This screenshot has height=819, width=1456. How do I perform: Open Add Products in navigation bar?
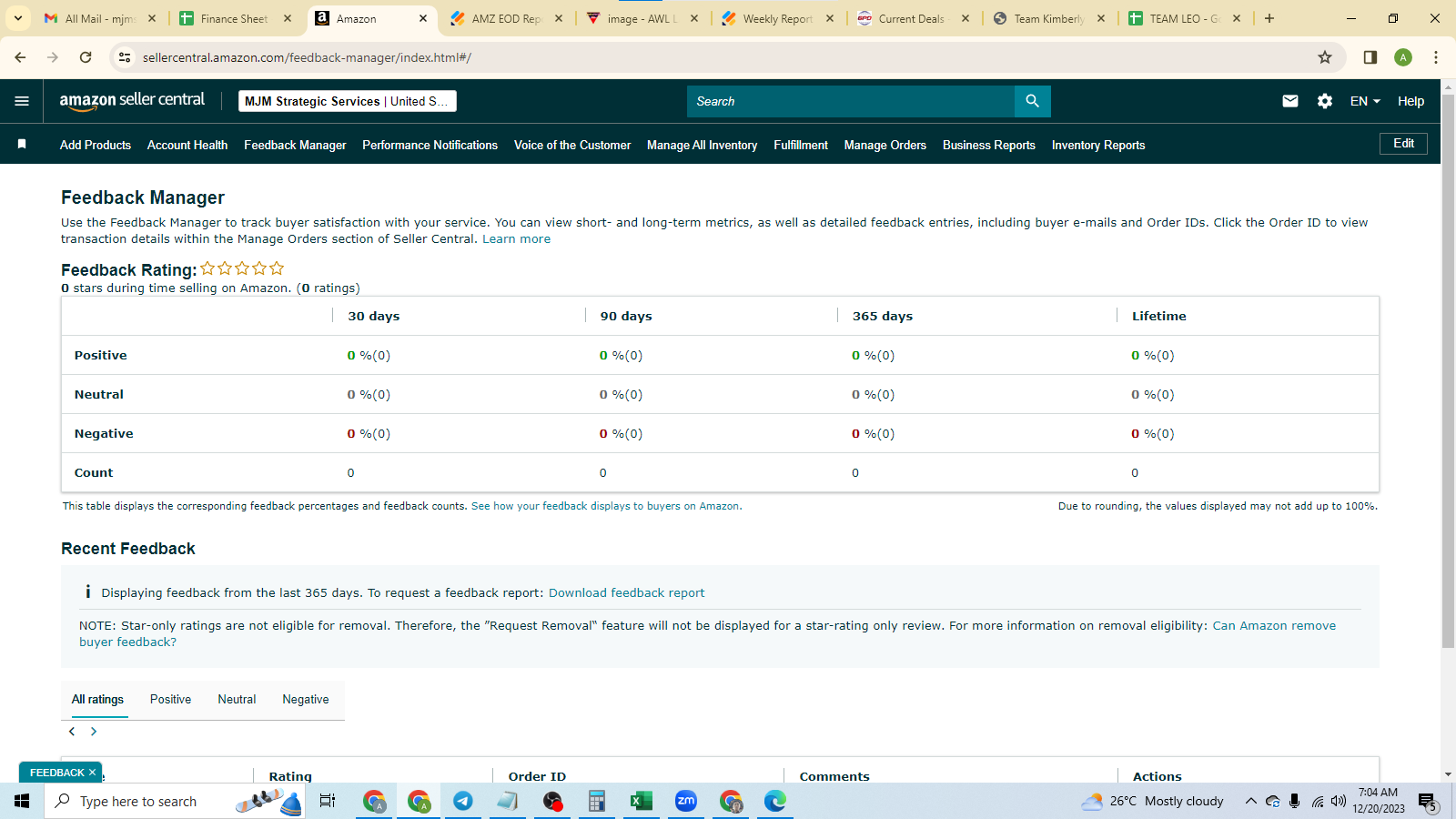96,145
